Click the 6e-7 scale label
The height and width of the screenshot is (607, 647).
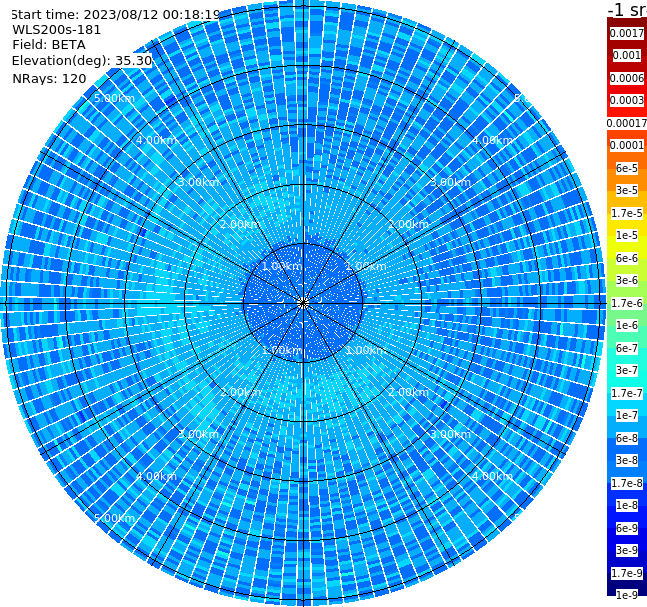(627, 348)
